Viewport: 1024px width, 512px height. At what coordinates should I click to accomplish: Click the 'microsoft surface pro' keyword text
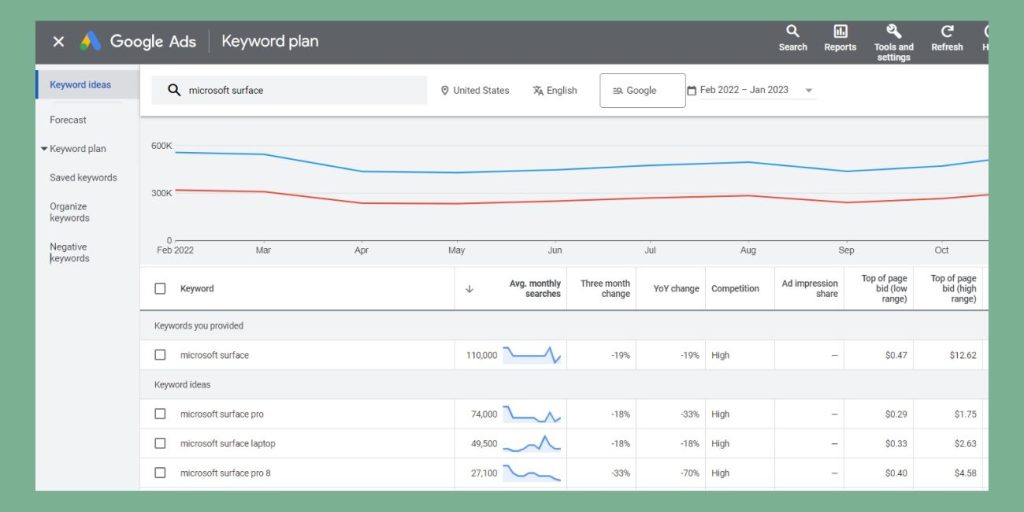[x=222, y=414]
